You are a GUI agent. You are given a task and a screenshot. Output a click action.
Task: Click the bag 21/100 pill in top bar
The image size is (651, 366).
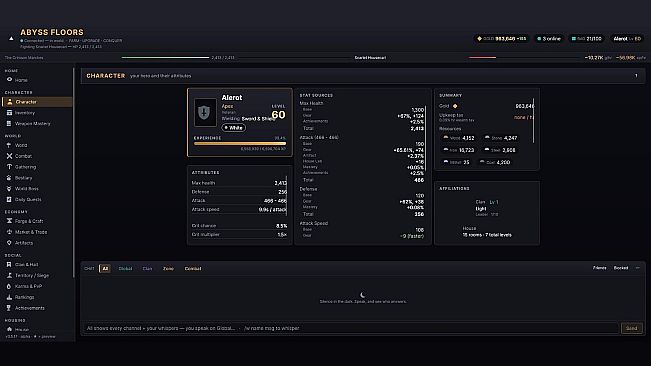click(586, 39)
